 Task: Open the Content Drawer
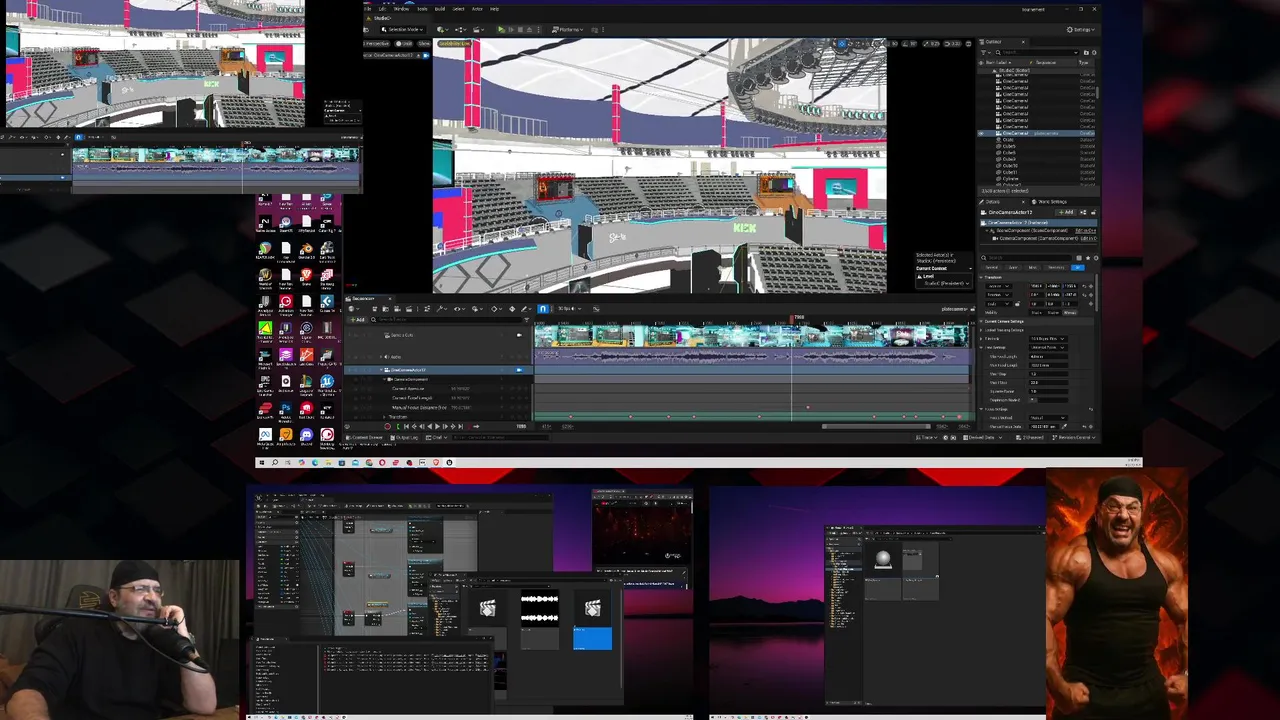[364, 438]
